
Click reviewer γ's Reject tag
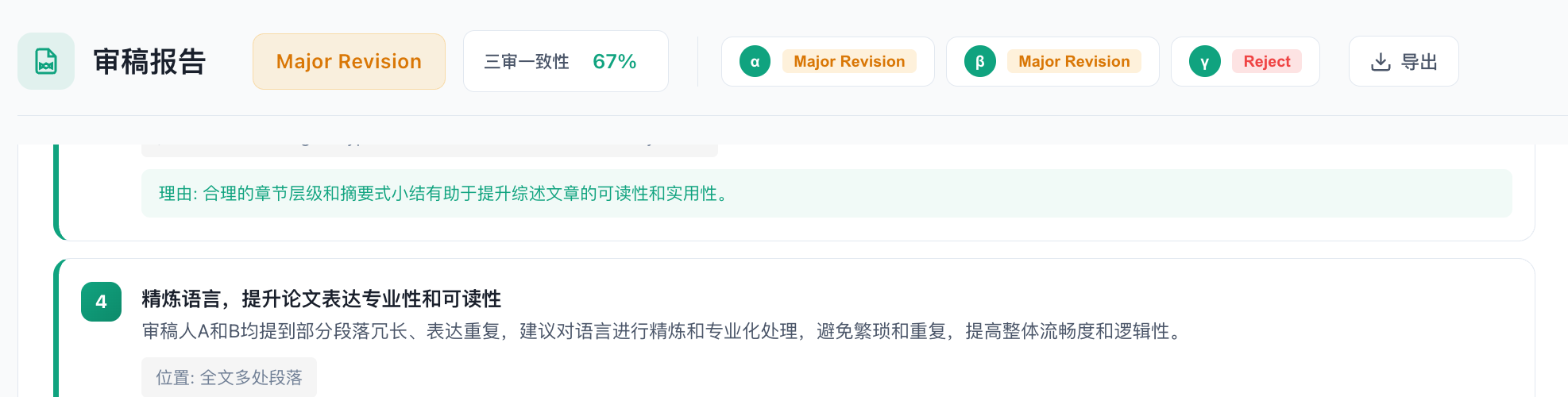(x=1266, y=61)
